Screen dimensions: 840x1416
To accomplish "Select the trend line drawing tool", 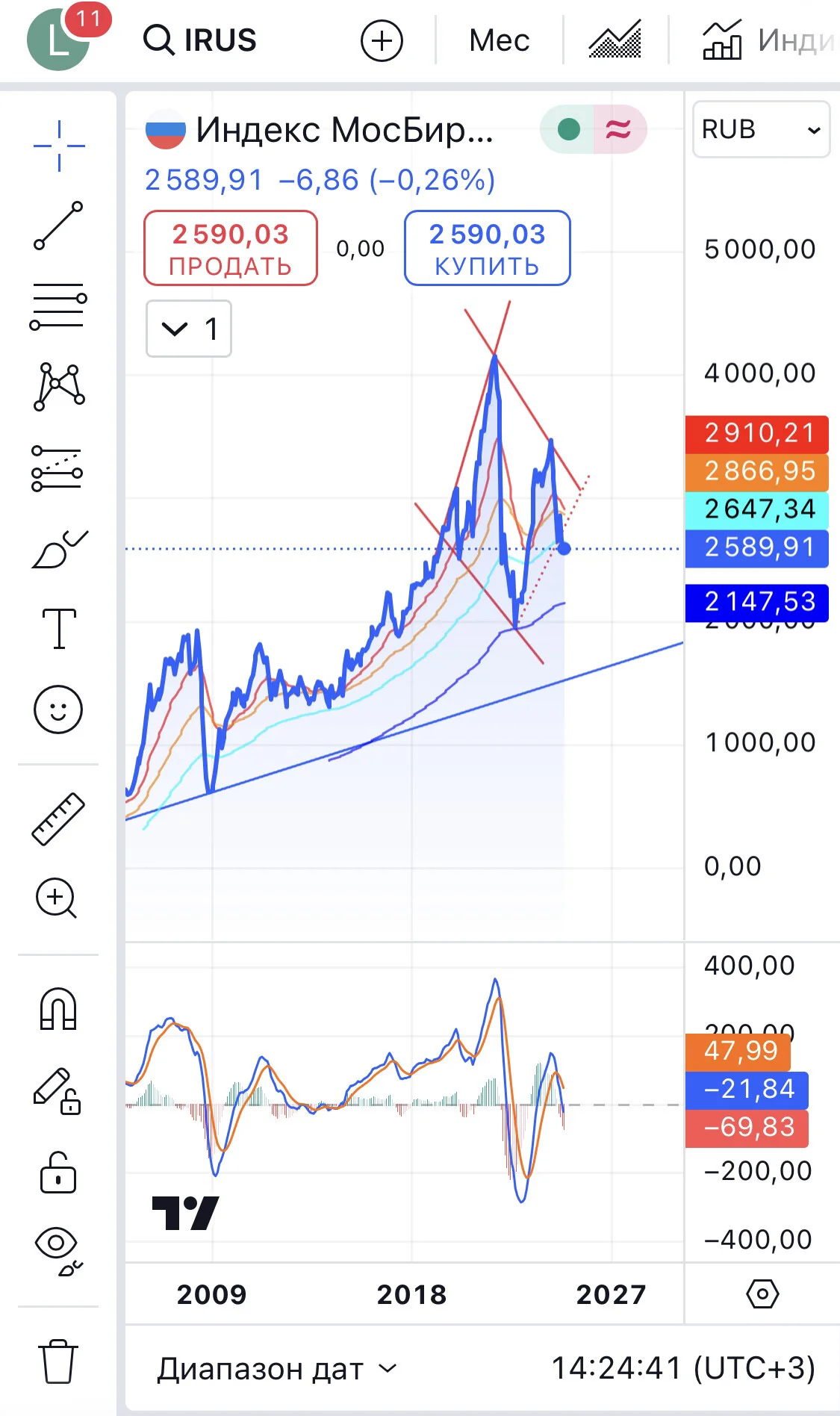I will [x=59, y=226].
